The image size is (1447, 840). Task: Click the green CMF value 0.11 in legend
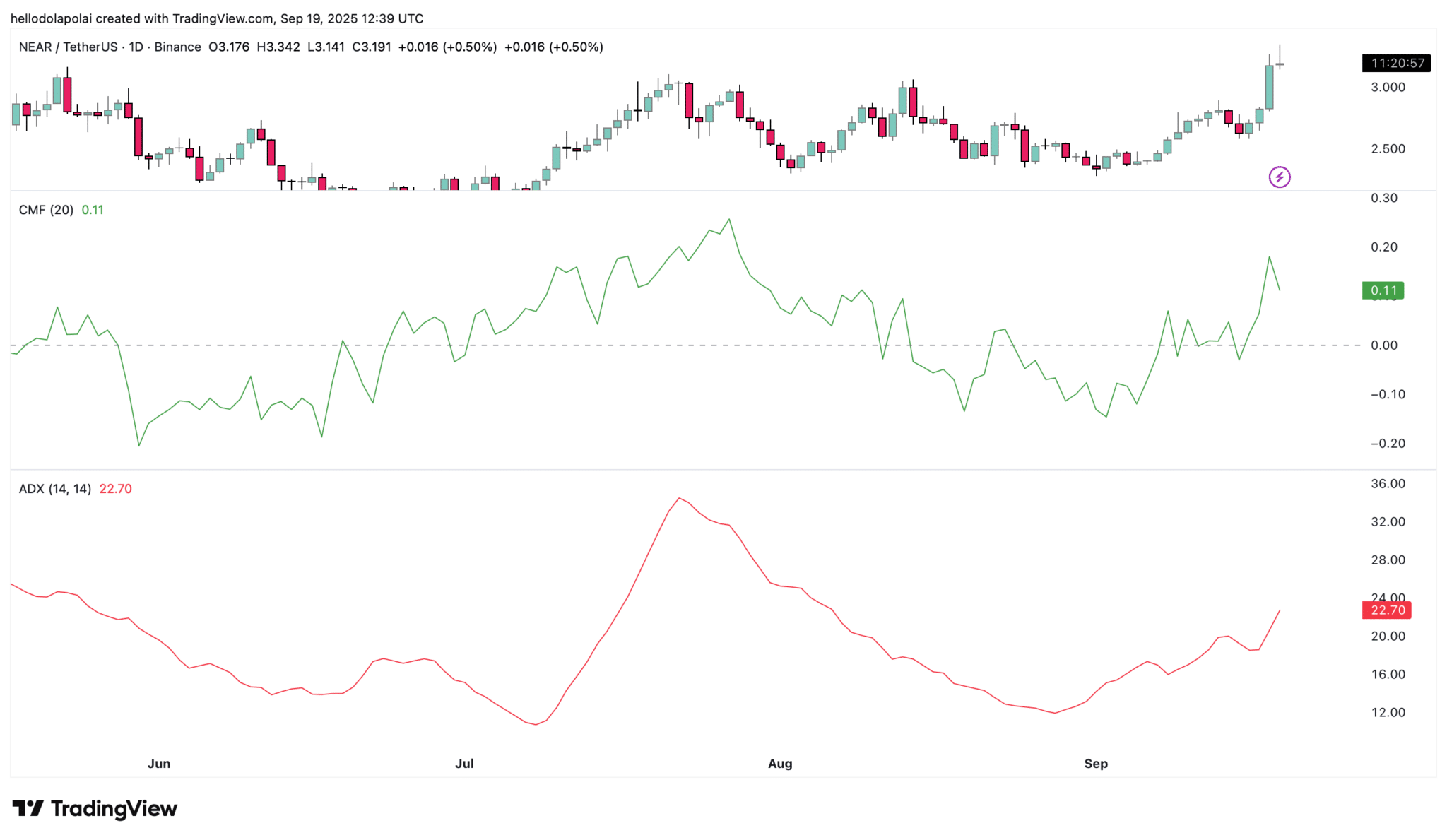click(93, 210)
